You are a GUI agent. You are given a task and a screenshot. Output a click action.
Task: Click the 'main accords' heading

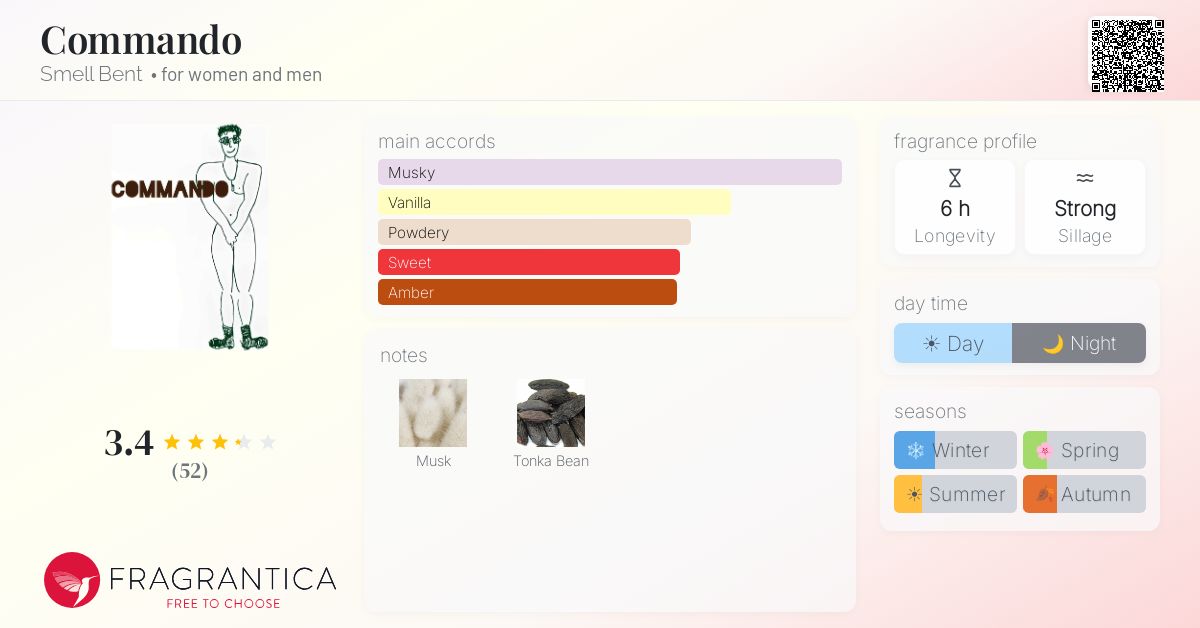437,141
